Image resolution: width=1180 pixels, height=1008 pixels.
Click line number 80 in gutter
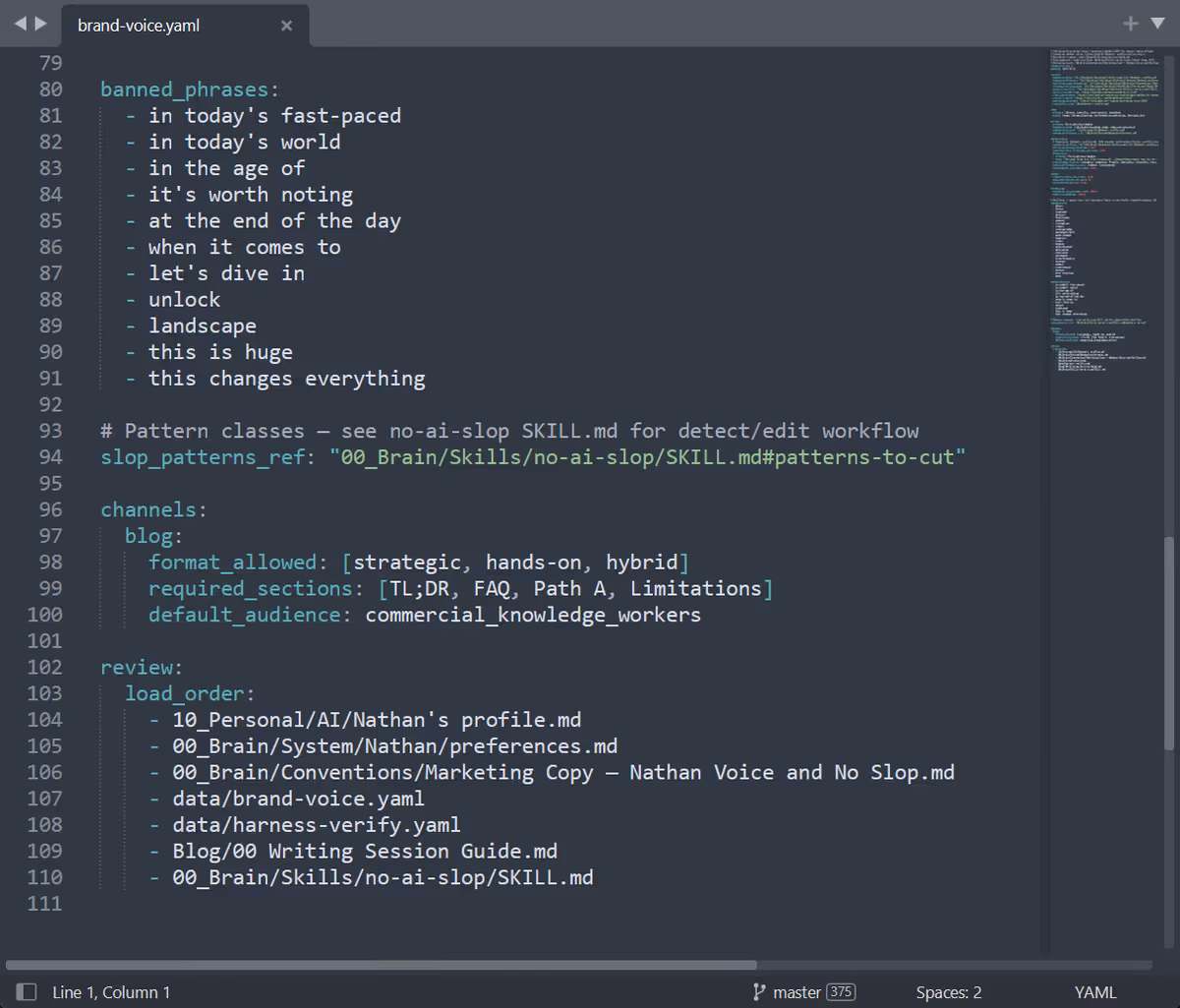(50, 89)
